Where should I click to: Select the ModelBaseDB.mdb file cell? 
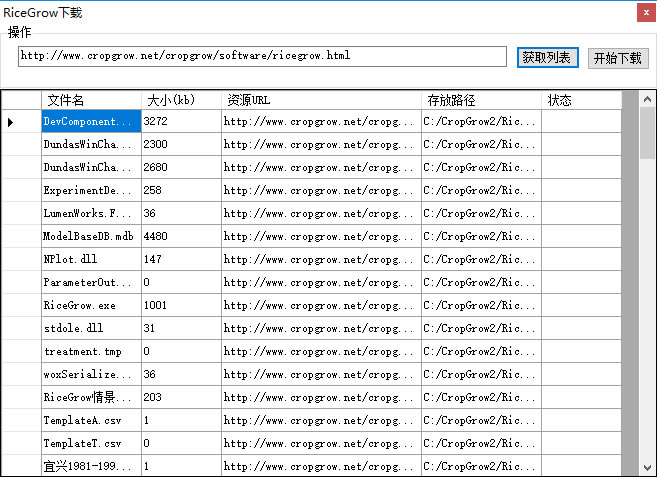91,236
